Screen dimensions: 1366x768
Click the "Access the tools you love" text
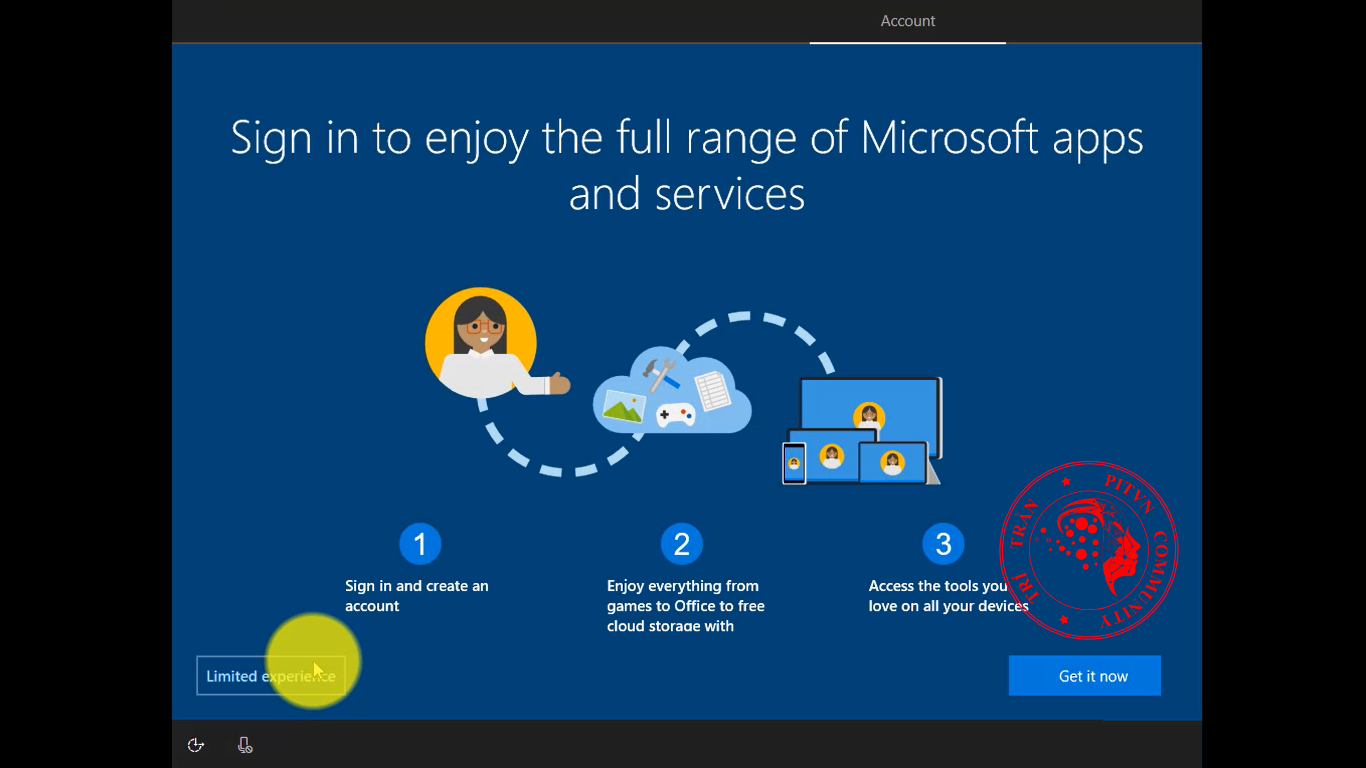tap(948, 596)
